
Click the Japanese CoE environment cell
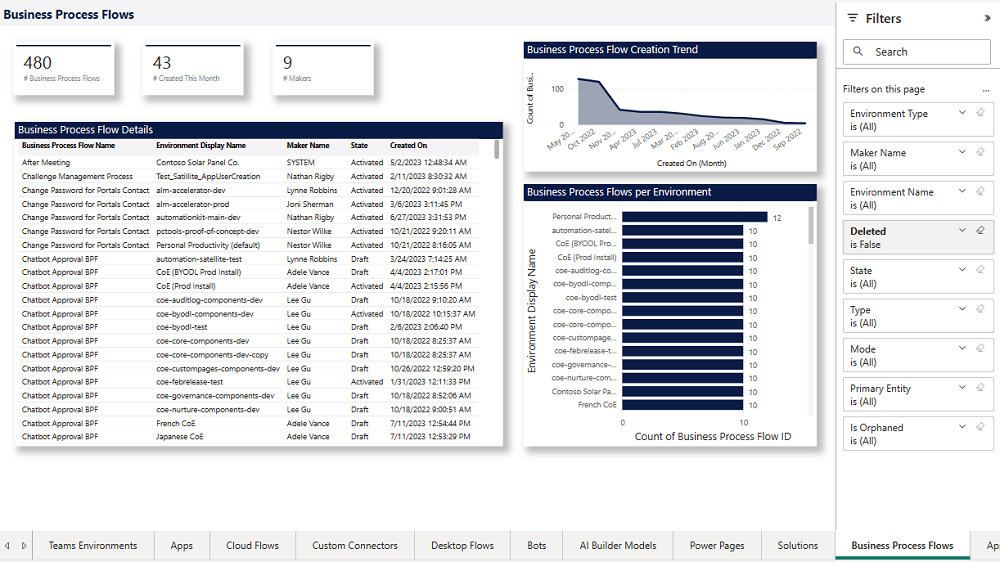click(x=180, y=436)
